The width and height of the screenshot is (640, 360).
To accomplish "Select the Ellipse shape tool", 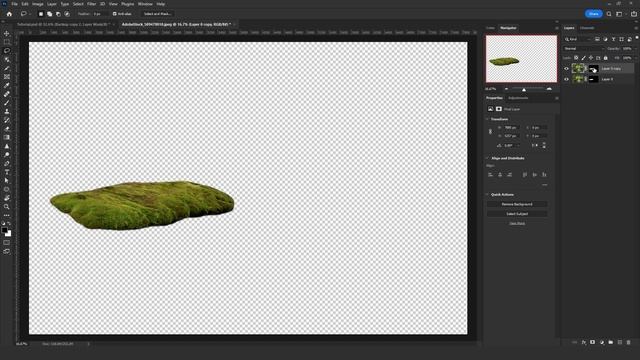I will [x=7, y=189].
